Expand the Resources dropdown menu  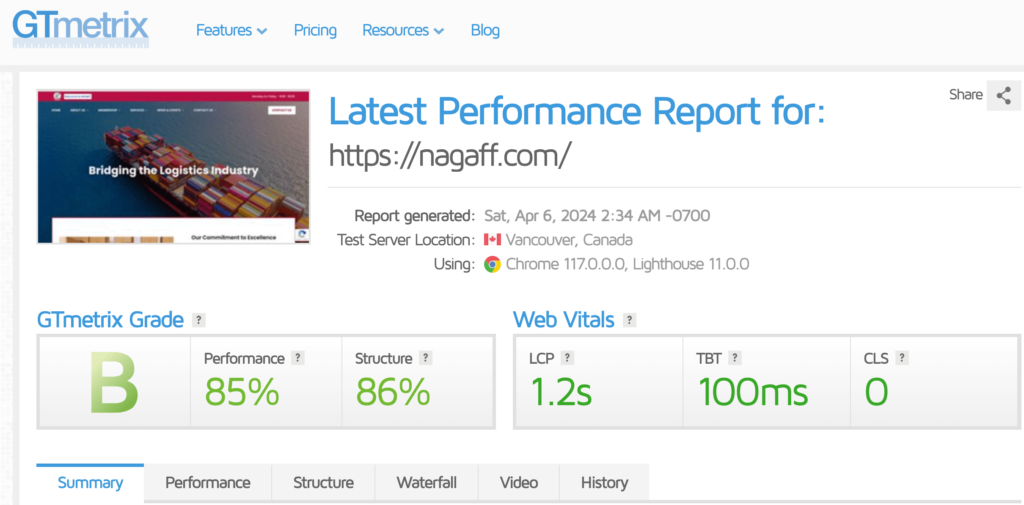click(402, 30)
